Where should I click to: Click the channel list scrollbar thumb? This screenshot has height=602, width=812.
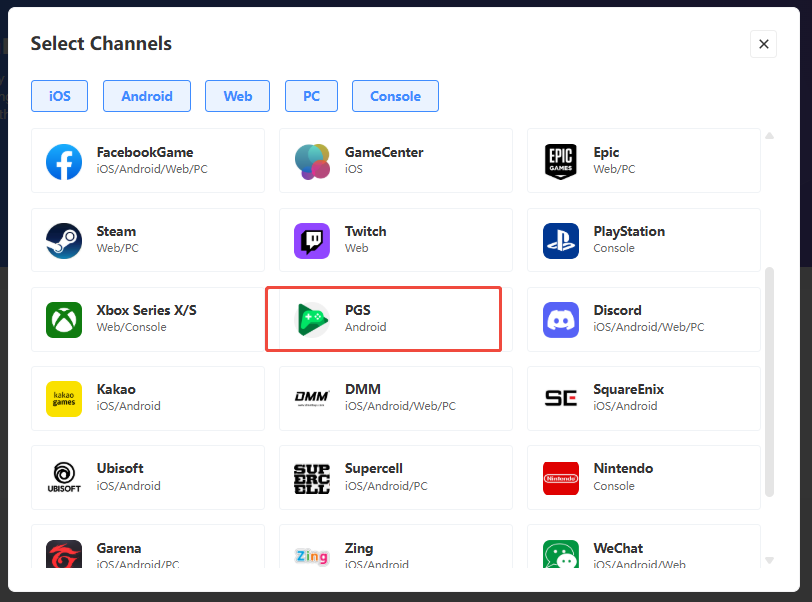point(770,382)
